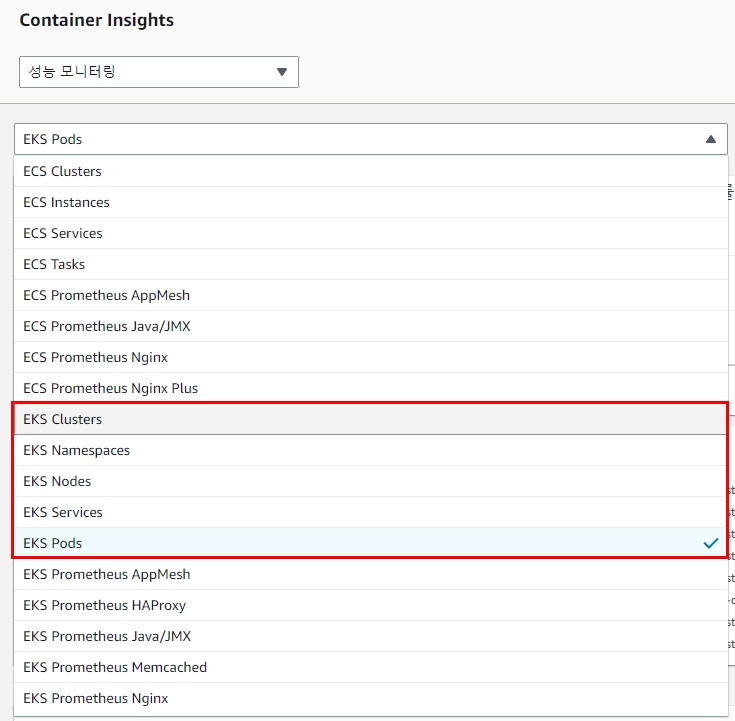Collapse the EKS Pods resource selector
Viewport: 735px width, 721px height.
(371, 139)
